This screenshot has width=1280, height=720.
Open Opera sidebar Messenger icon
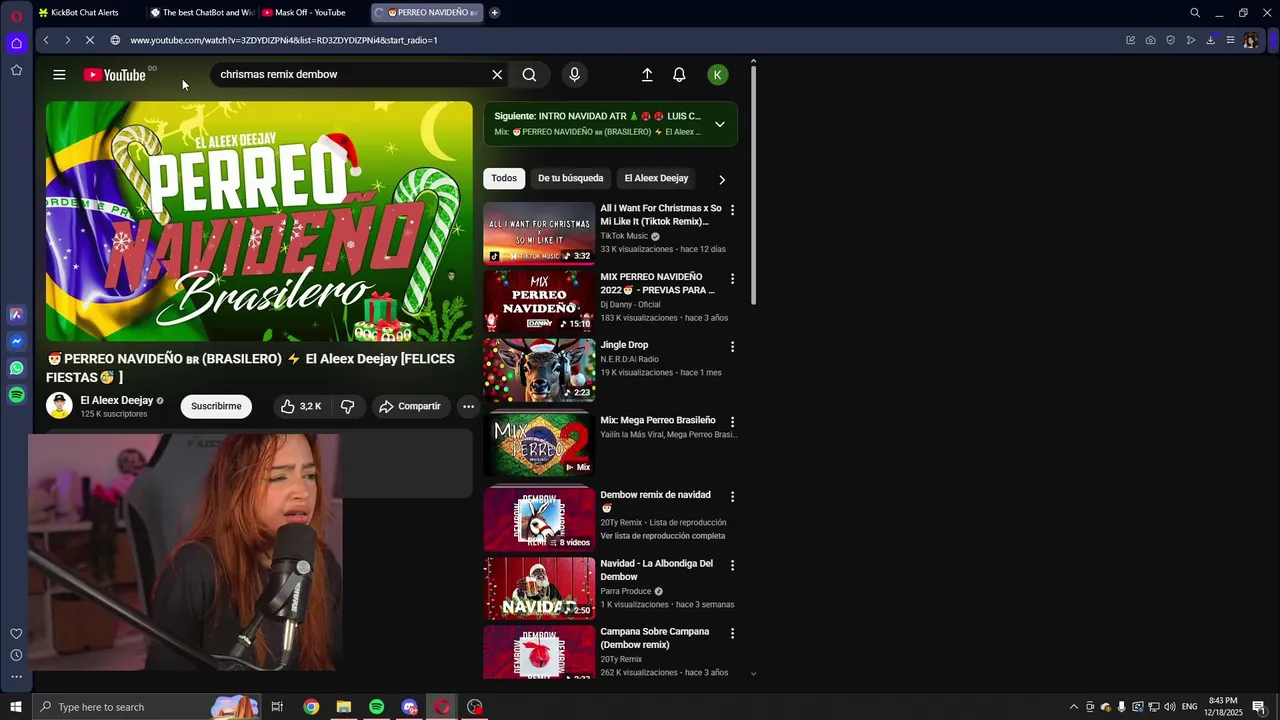click(16, 341)
